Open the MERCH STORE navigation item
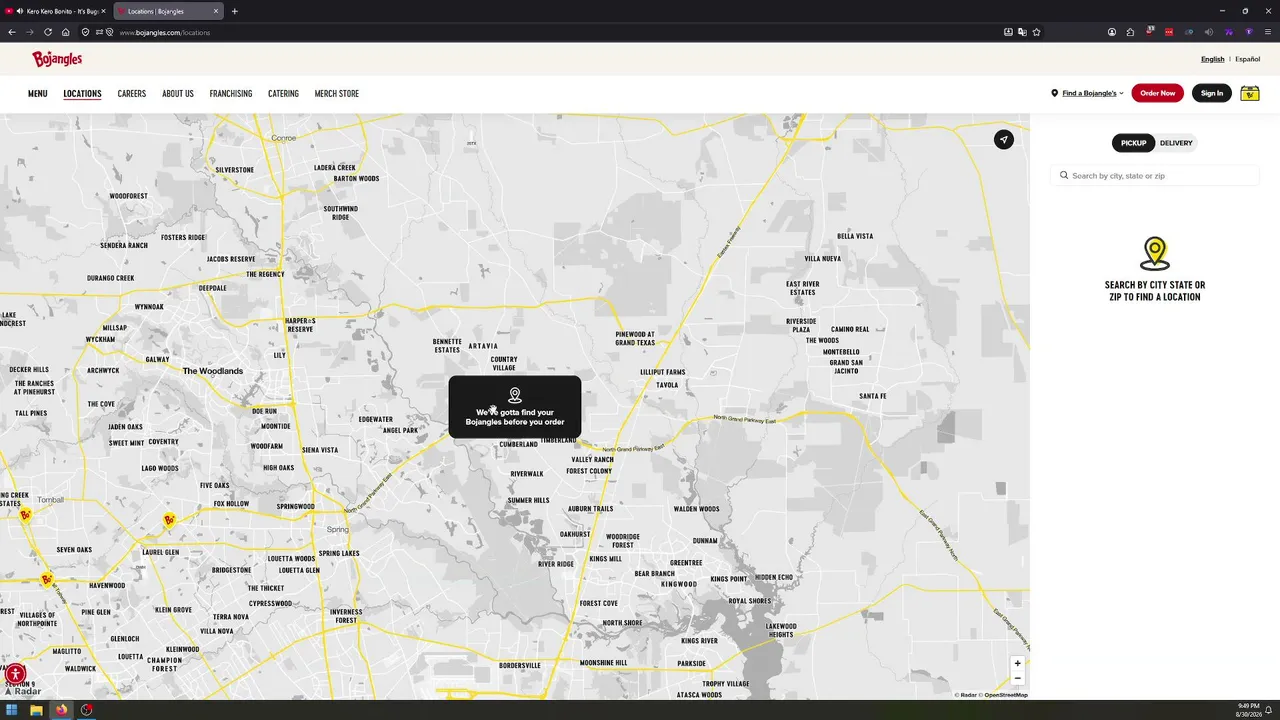The image size is (1280, 720). pyautogui.click(x=337, y=94)
